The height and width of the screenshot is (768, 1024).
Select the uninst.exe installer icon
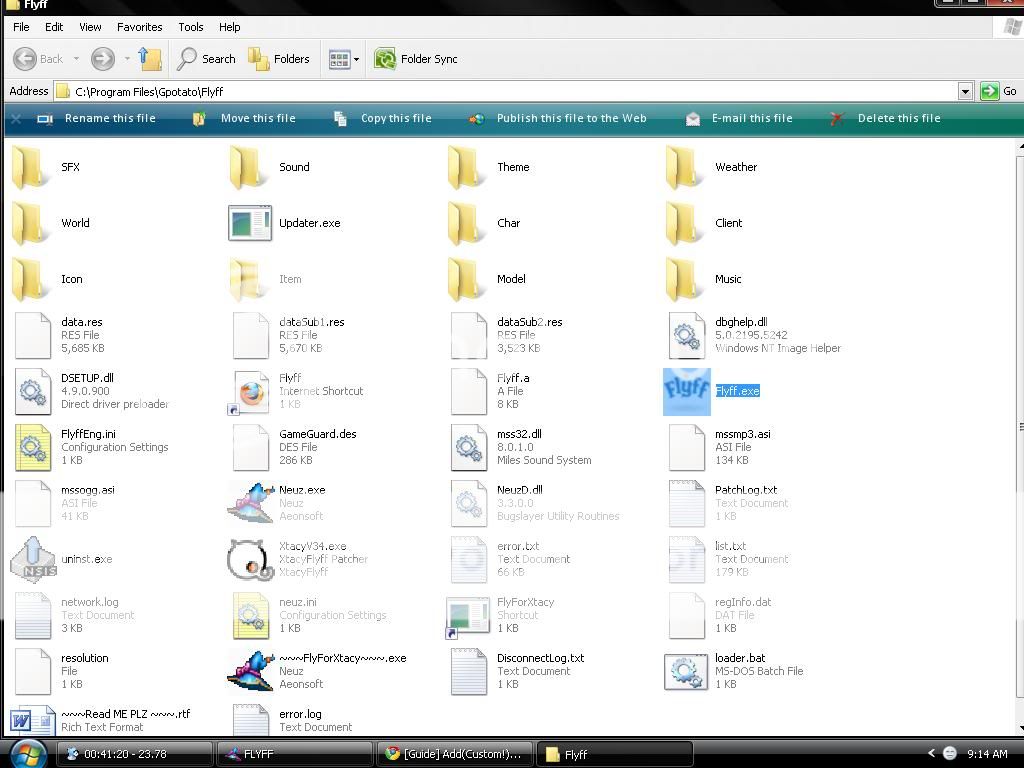point(32,559)
